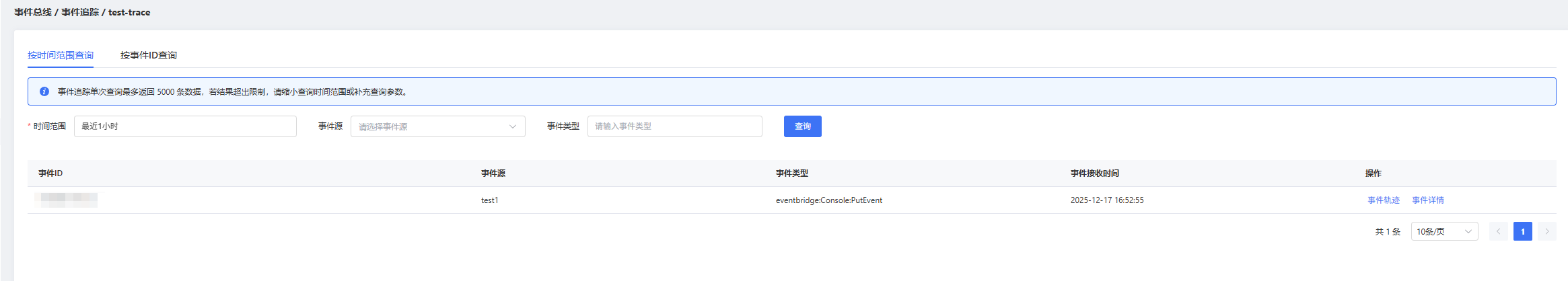Expand the 事件源 chevron arrow
Screen dimensions: 1568x281
point(513,126)
